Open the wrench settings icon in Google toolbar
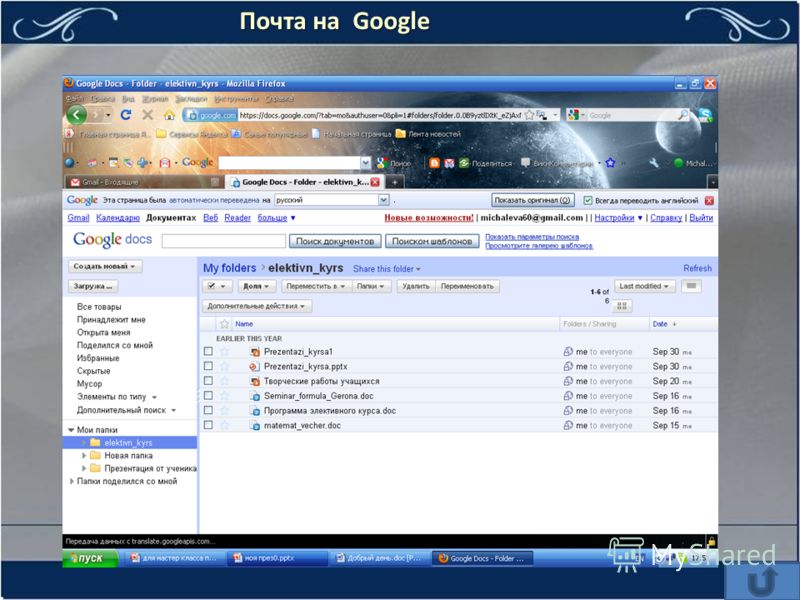The image size is (800, 600). [x=654, y=163]
